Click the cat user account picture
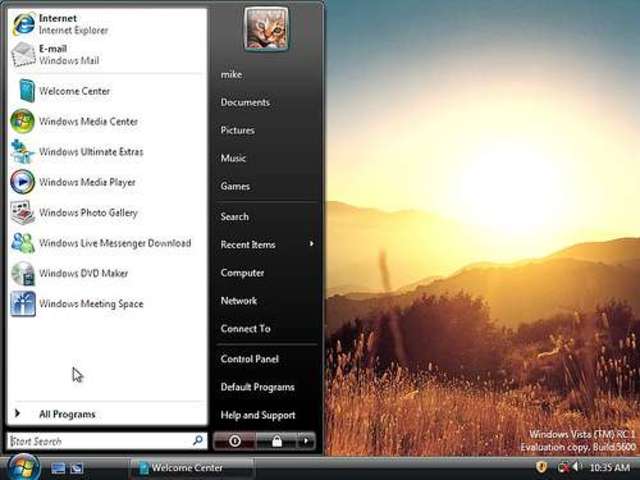The image size is (640, 480). pyautogui.click(x=266, y=29)
